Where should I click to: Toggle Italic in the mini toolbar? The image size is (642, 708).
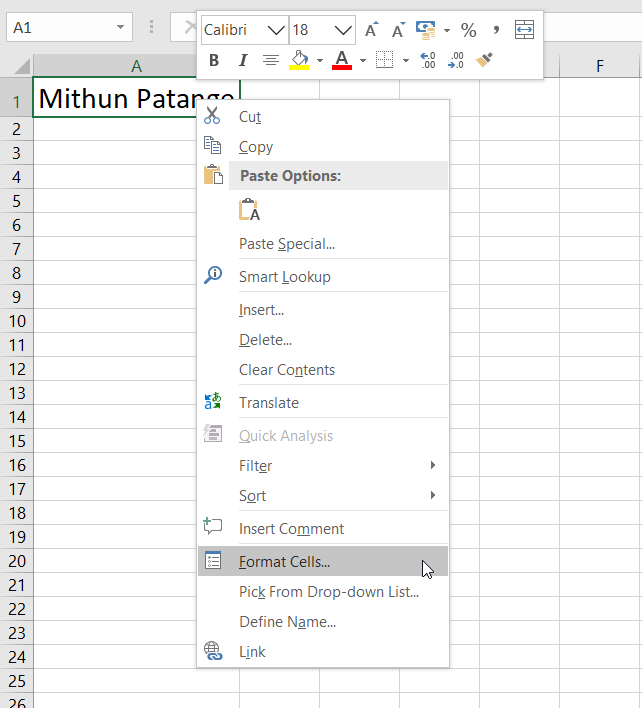[243, 60]
